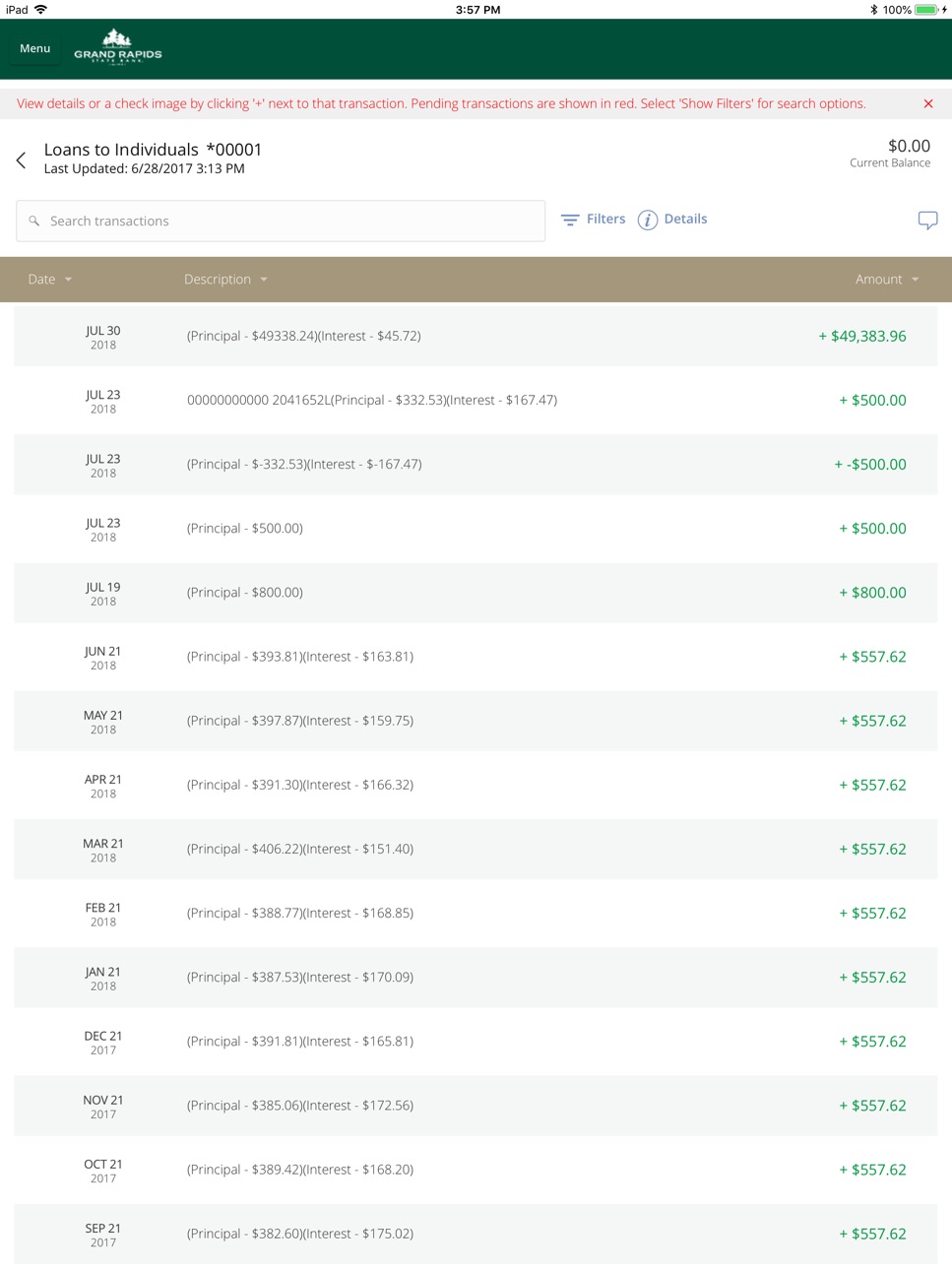The height and width of the screenshot is (1270, 952).
Task: Select the JUL 19 $800.00 transaction
Action: pos(476,593)
